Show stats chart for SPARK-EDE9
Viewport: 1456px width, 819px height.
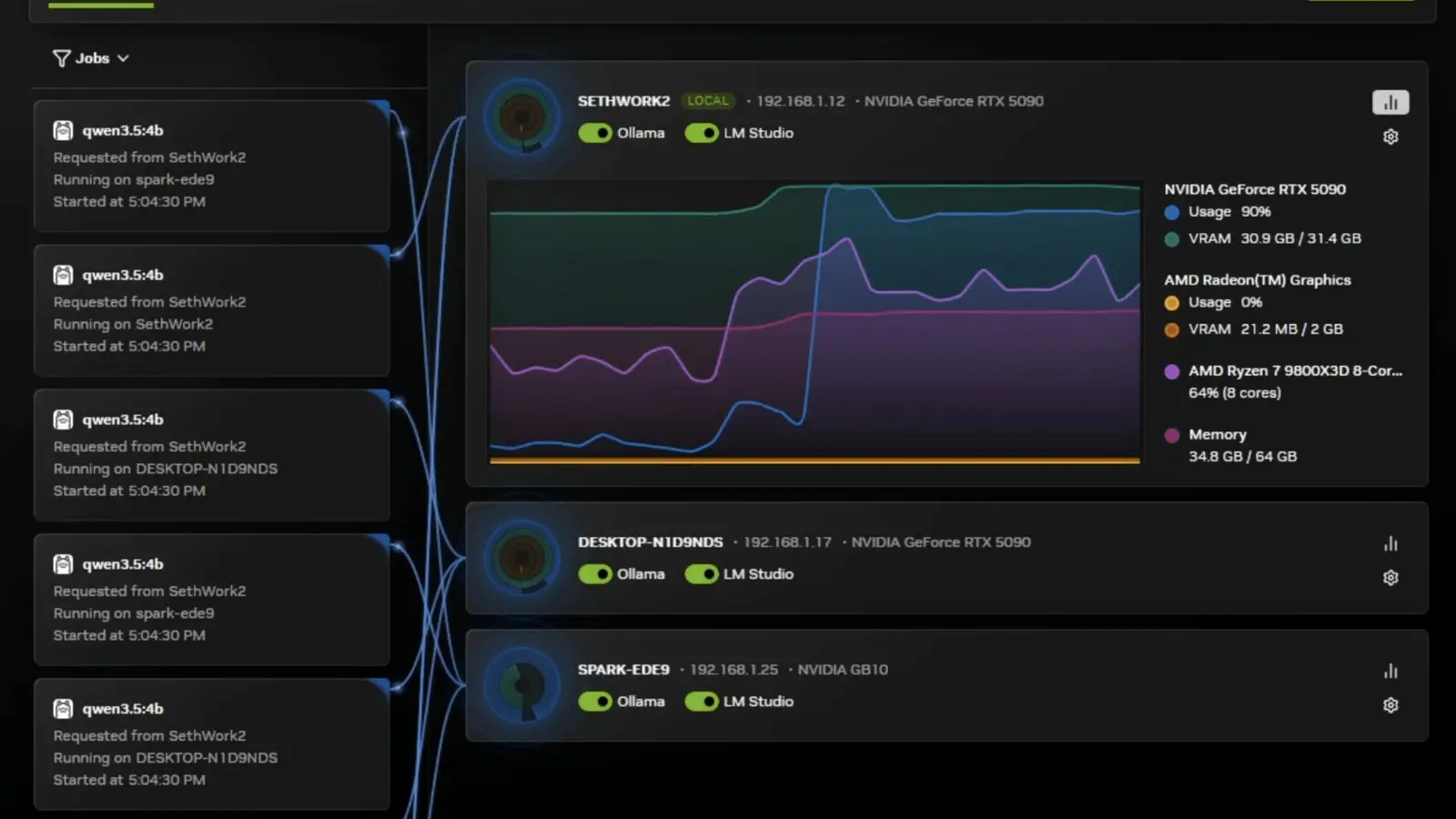1390,671
